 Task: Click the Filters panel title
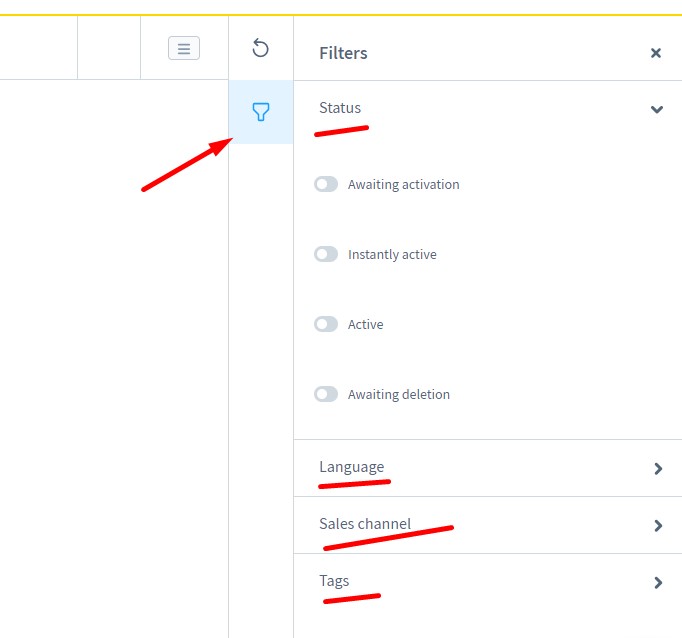pyautogui.click(x=343, y=53)
